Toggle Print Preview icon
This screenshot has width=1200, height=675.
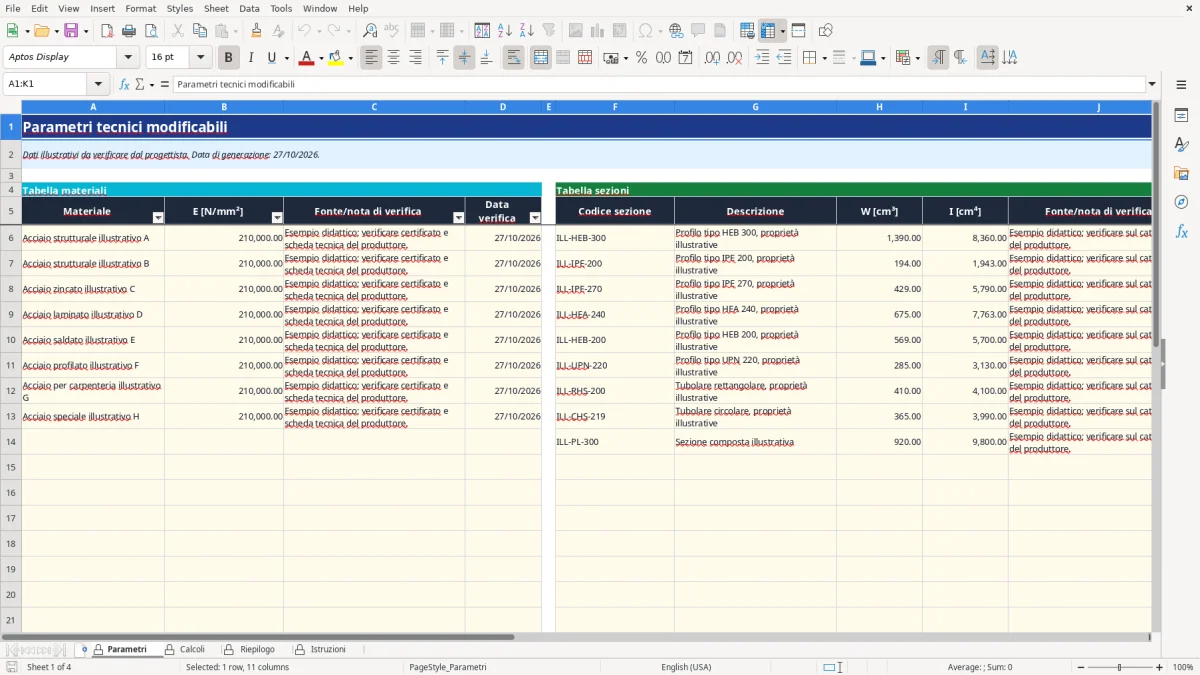click(151, 31)
